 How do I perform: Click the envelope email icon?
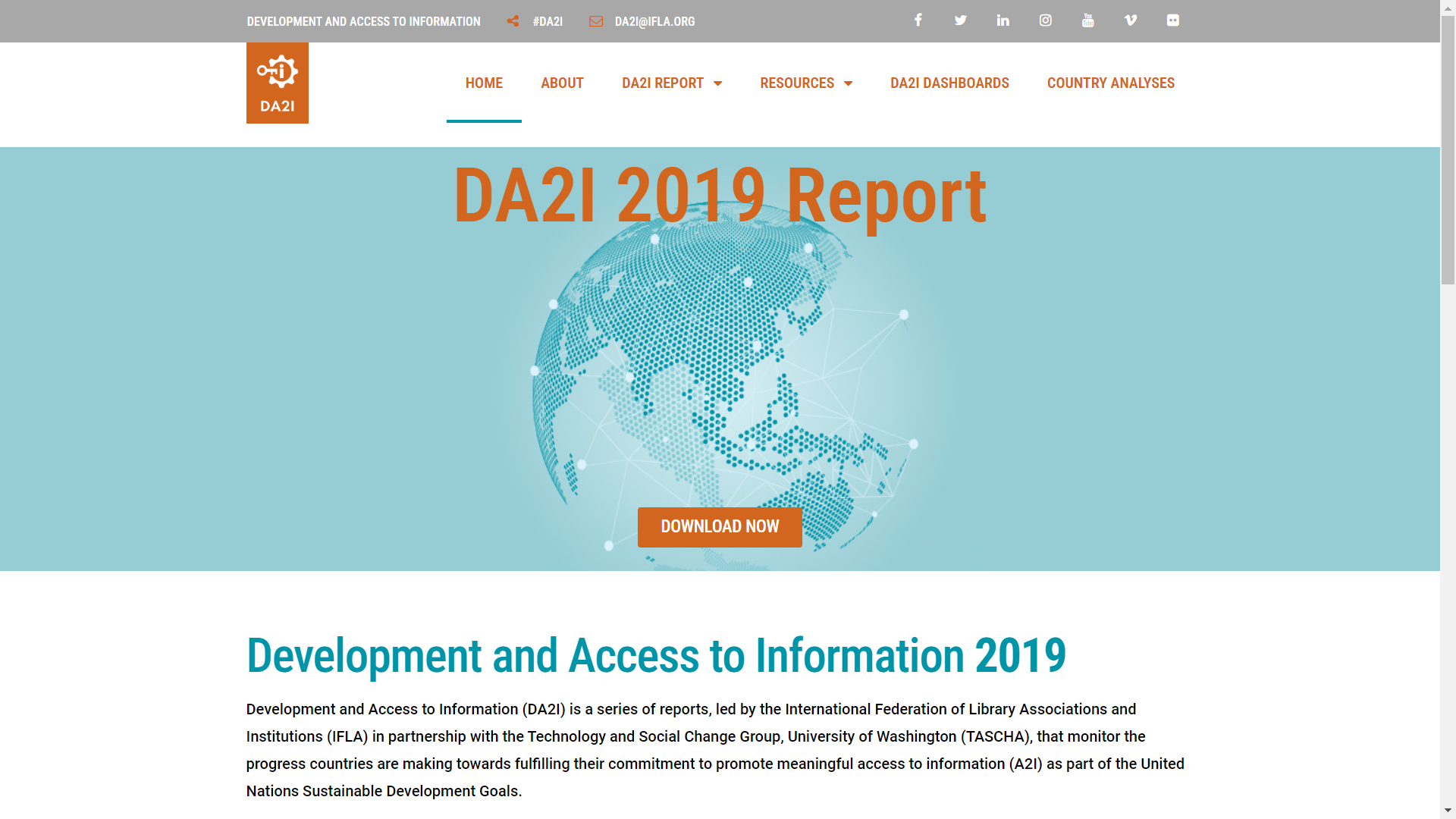click(596, 21)
